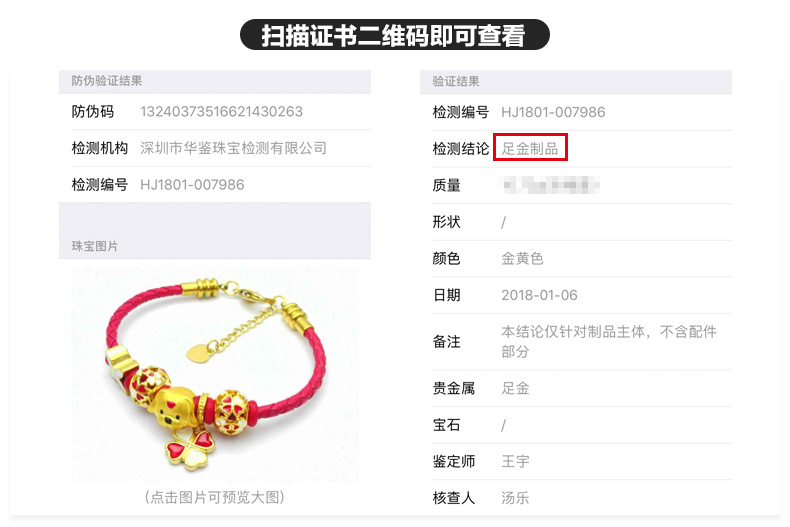The height and width of the screenshot is (527, 790).
Task: Click the 深圳市华鉴珠宝检测有限公司 institution name
Action: 233,148
